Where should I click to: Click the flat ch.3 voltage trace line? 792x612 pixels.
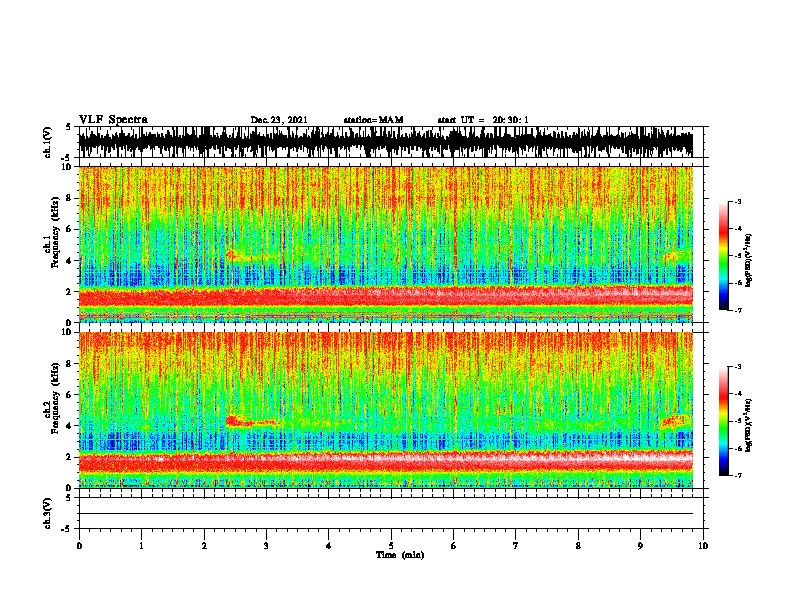[x=385, y=514]
